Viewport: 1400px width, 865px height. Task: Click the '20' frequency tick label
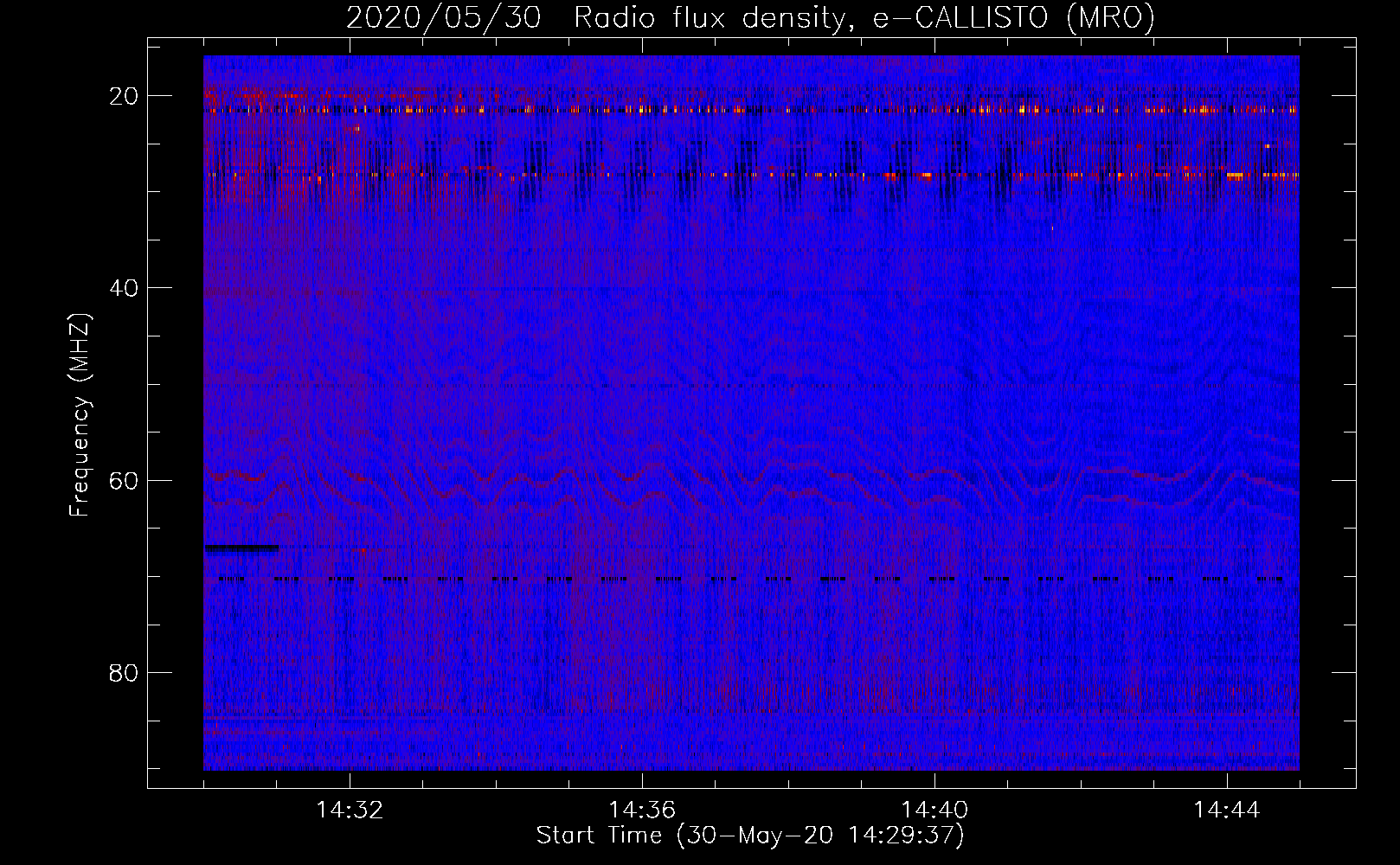(124, 96)
